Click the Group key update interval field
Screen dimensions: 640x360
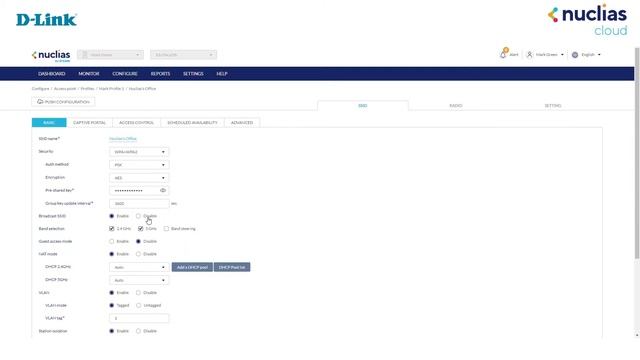(139, 203)
